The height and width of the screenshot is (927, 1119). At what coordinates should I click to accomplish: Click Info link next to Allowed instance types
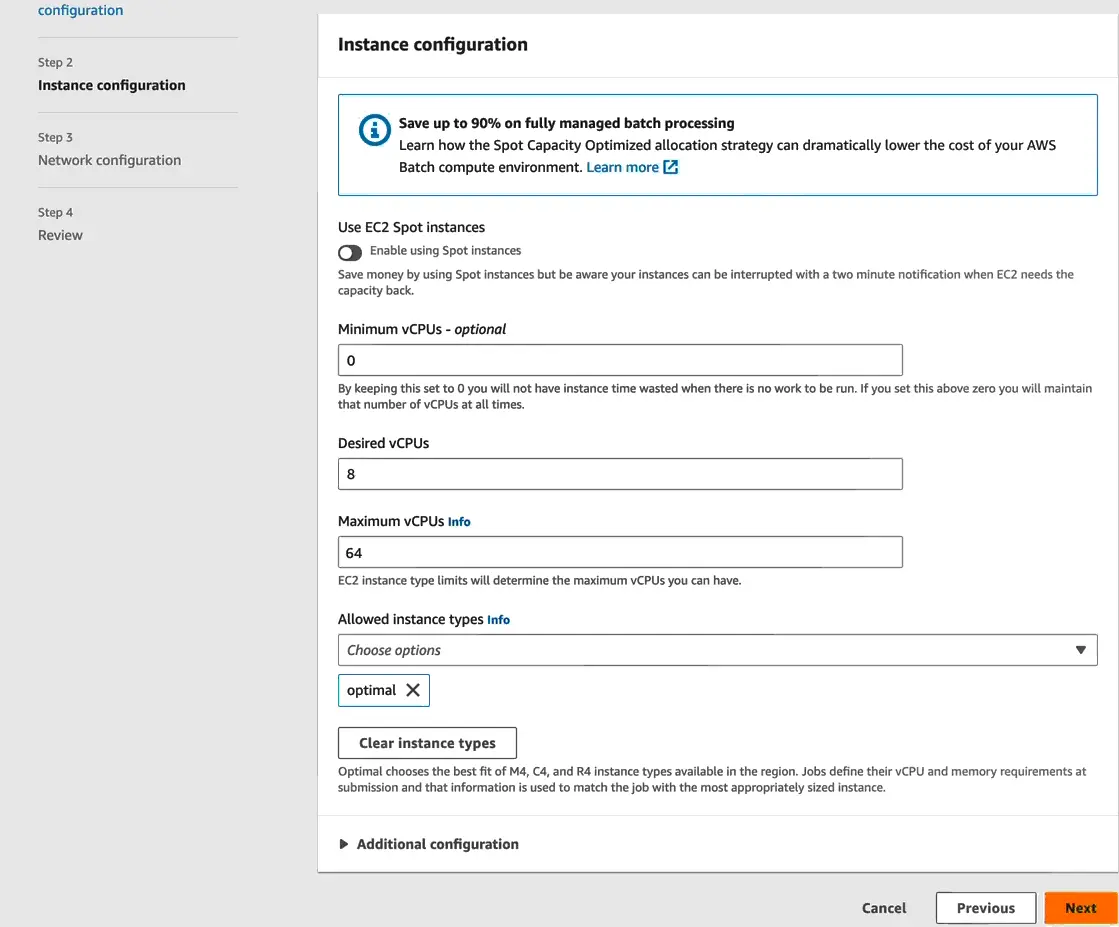[498, 619]
